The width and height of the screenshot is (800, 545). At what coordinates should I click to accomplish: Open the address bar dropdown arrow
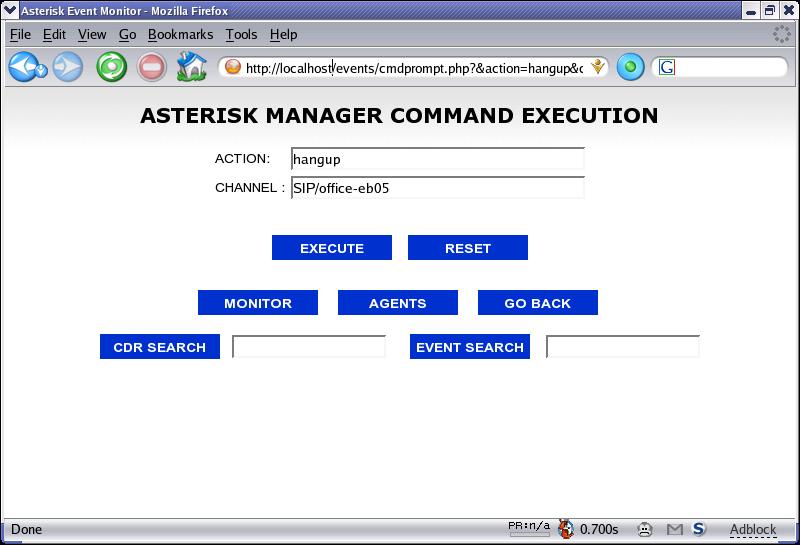599,67
